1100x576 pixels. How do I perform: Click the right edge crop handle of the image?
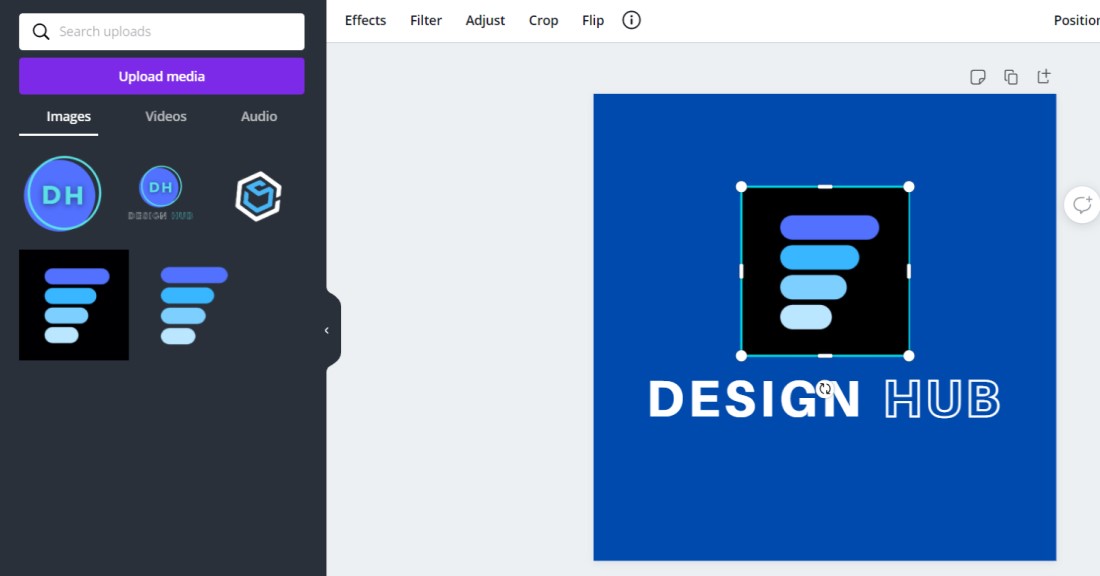pos(909,271)
